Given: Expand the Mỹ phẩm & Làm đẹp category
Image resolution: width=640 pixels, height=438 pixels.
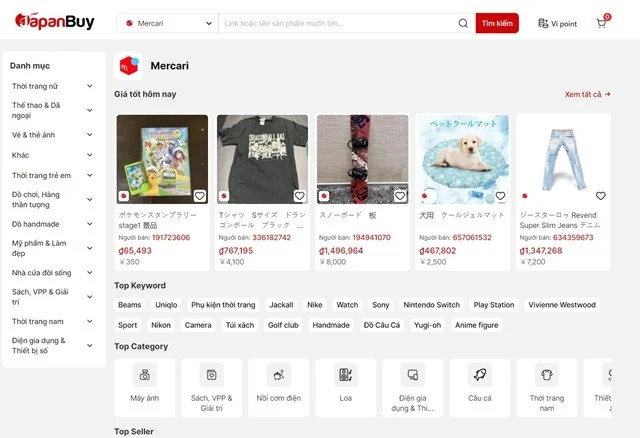Looking at the screenshot, I should tap(90, 248).
